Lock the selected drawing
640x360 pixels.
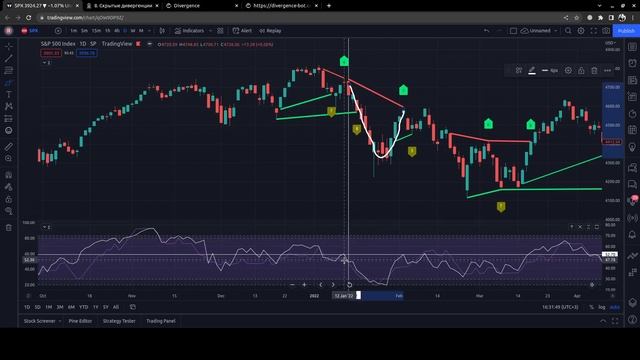[581, 71]
